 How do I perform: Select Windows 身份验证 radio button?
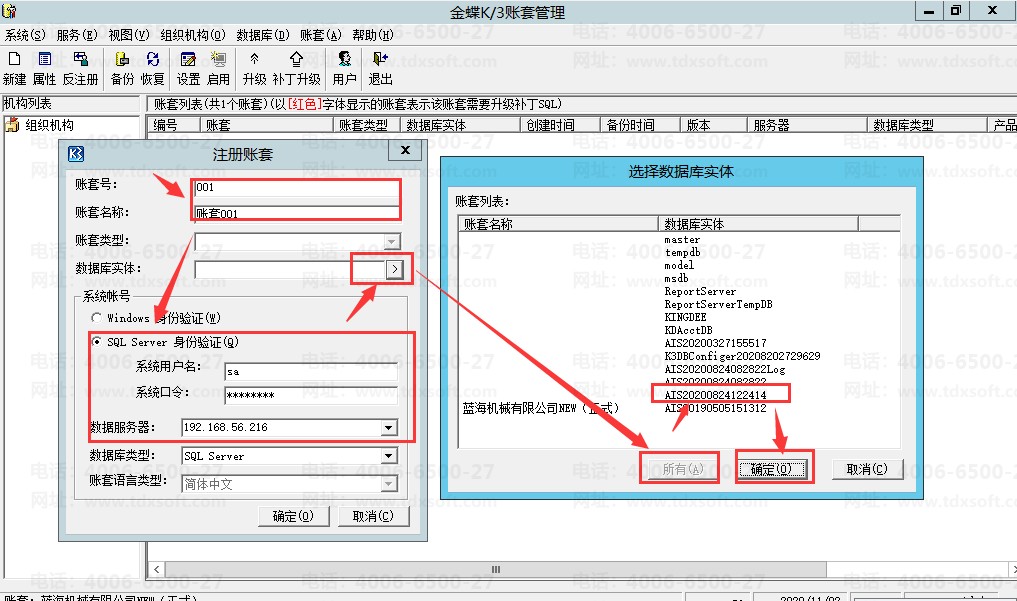tap(96, 318)
